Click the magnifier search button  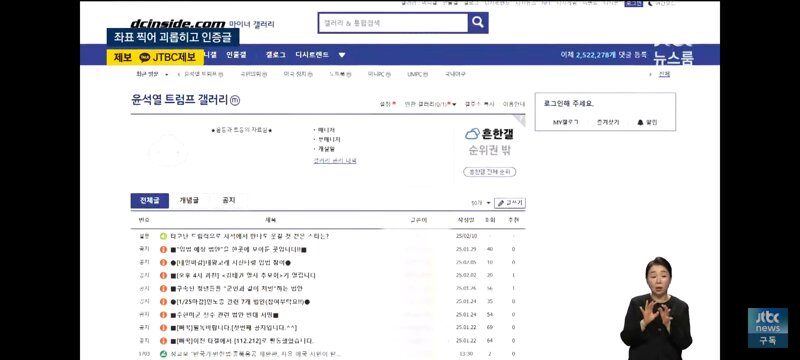478,23
